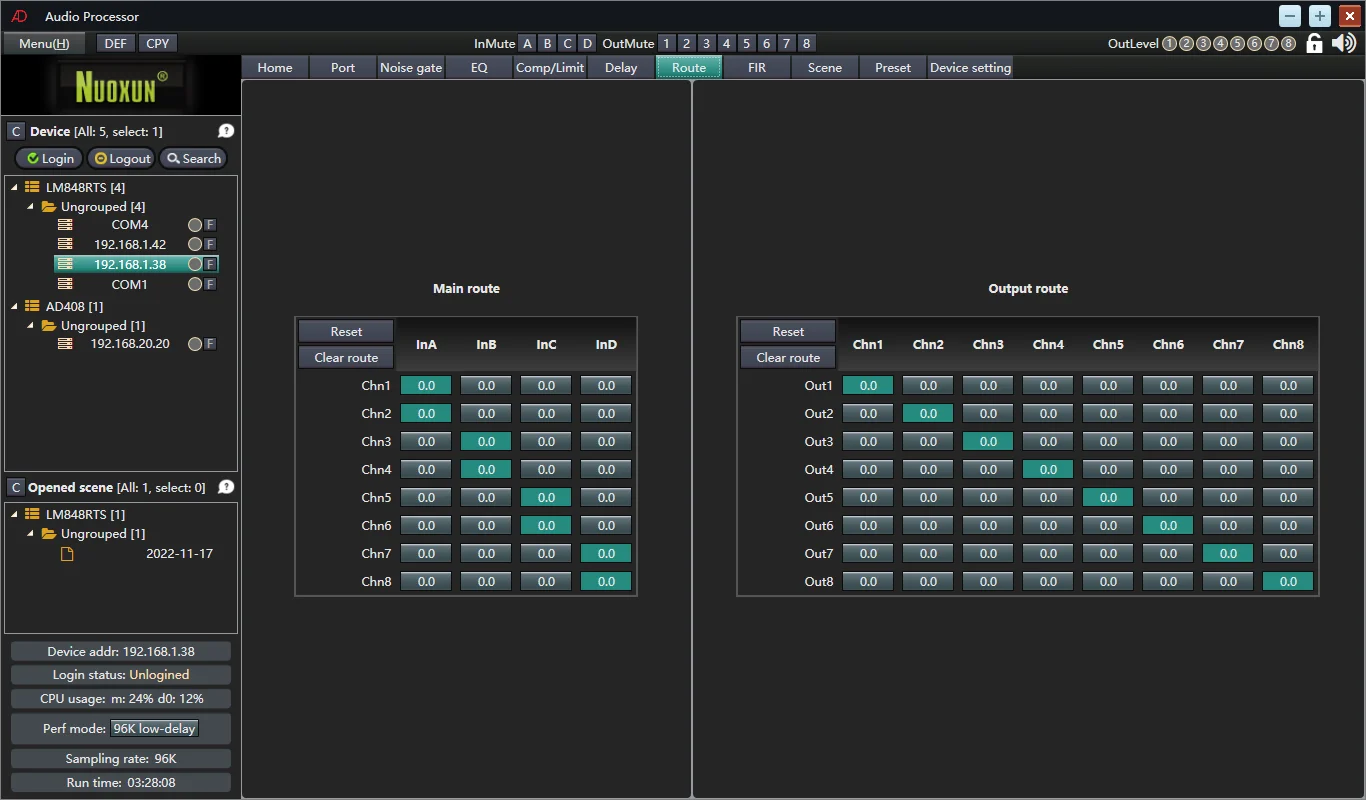The height and width of the screenshot is (800, 1366).
Task: Collapse the AD408 [1] device node
Action: coord(14,306)
